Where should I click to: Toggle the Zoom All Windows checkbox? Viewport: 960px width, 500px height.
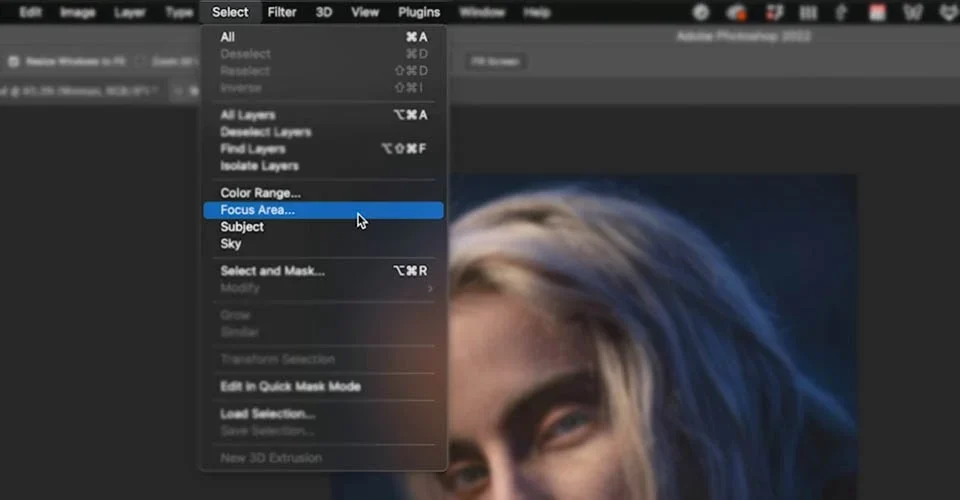[140, 61]
